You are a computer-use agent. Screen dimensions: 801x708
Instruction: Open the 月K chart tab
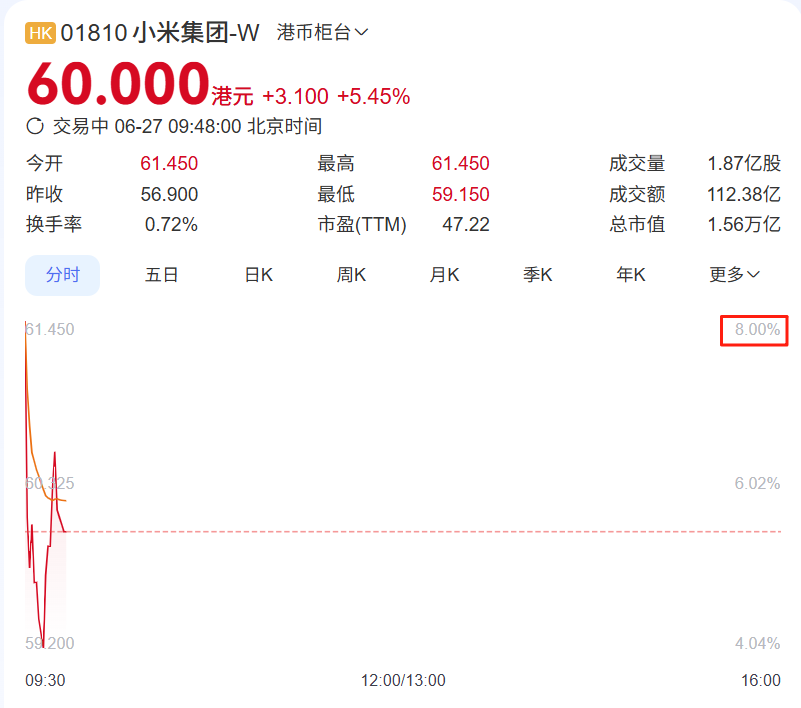(x=444, y=275)
